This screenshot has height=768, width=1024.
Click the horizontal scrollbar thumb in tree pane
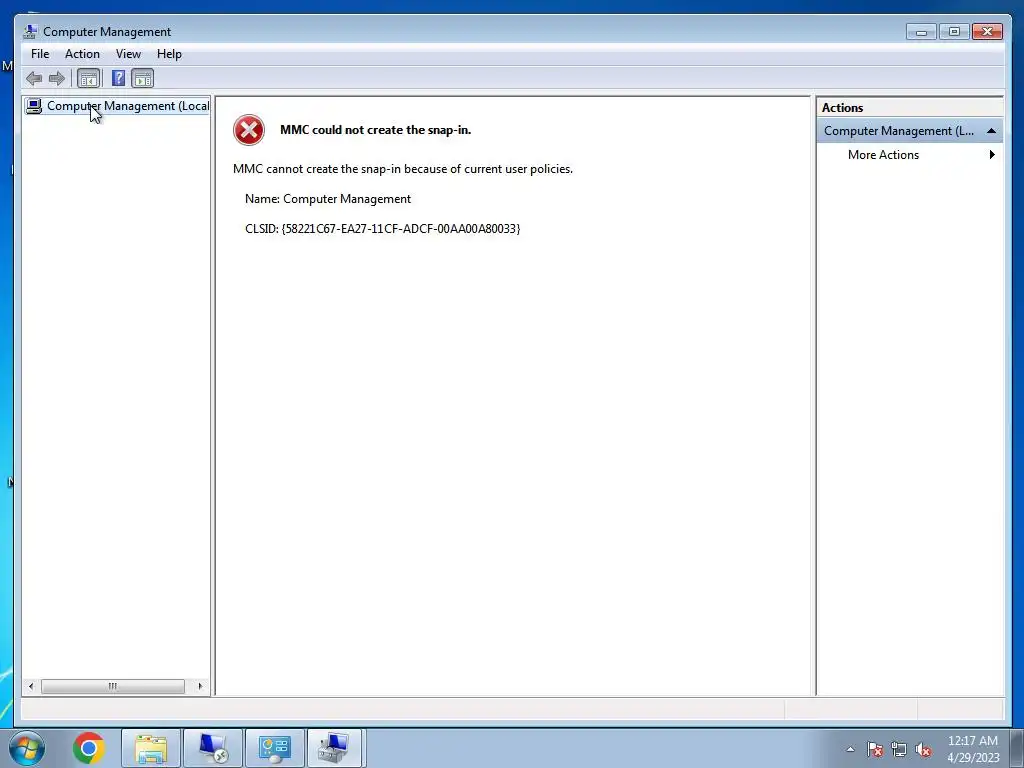(x=112, y=686)
